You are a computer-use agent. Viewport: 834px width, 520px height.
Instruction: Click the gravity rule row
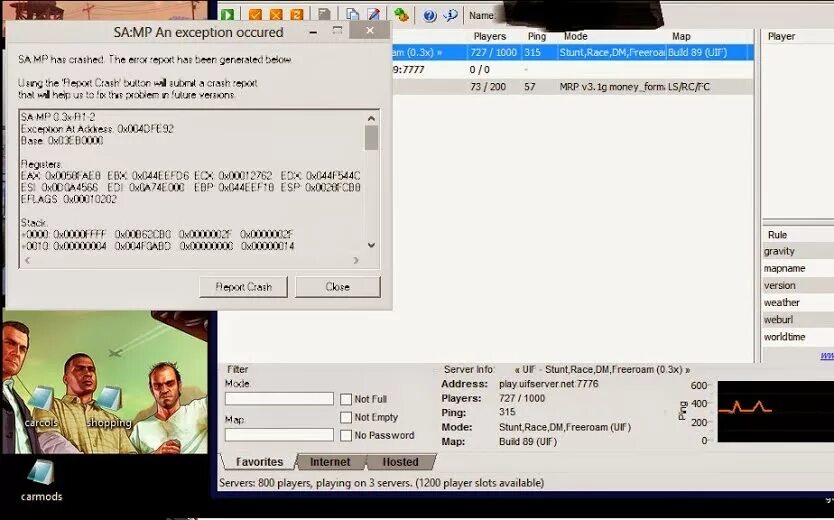point(798,251)
